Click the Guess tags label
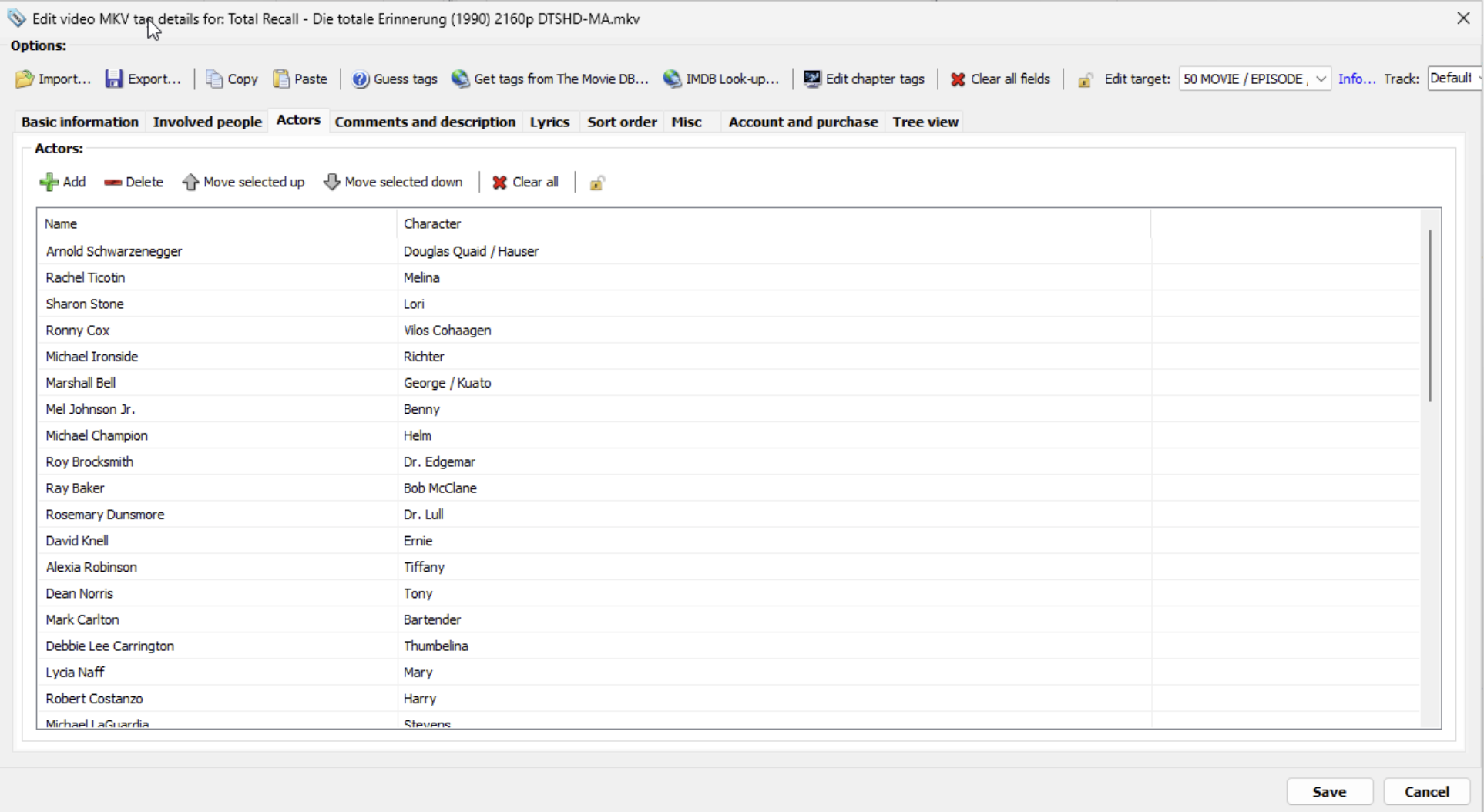This screenshot has height=812, width=1484. (405, 79)
